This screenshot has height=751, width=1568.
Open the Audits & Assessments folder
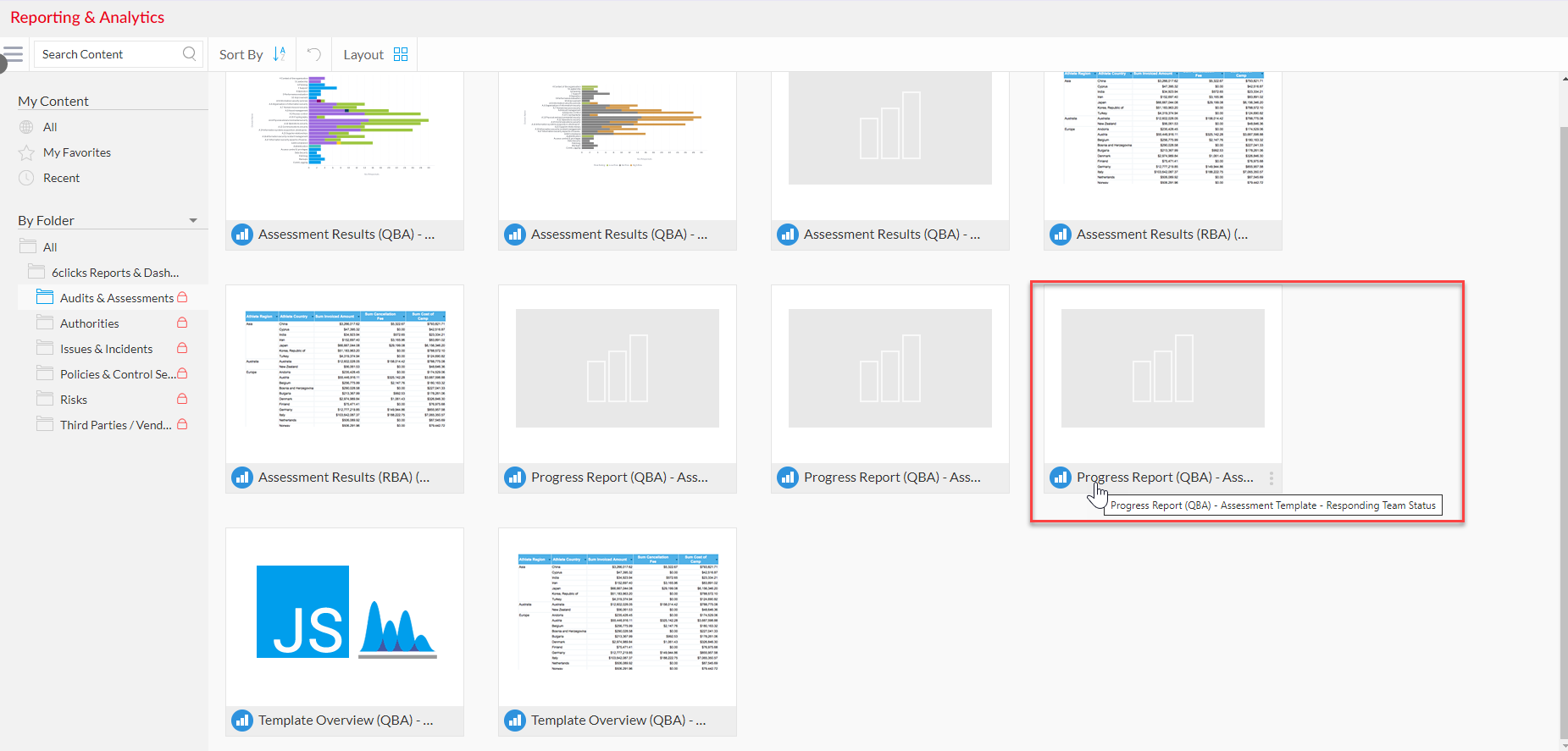coord(116,298)
